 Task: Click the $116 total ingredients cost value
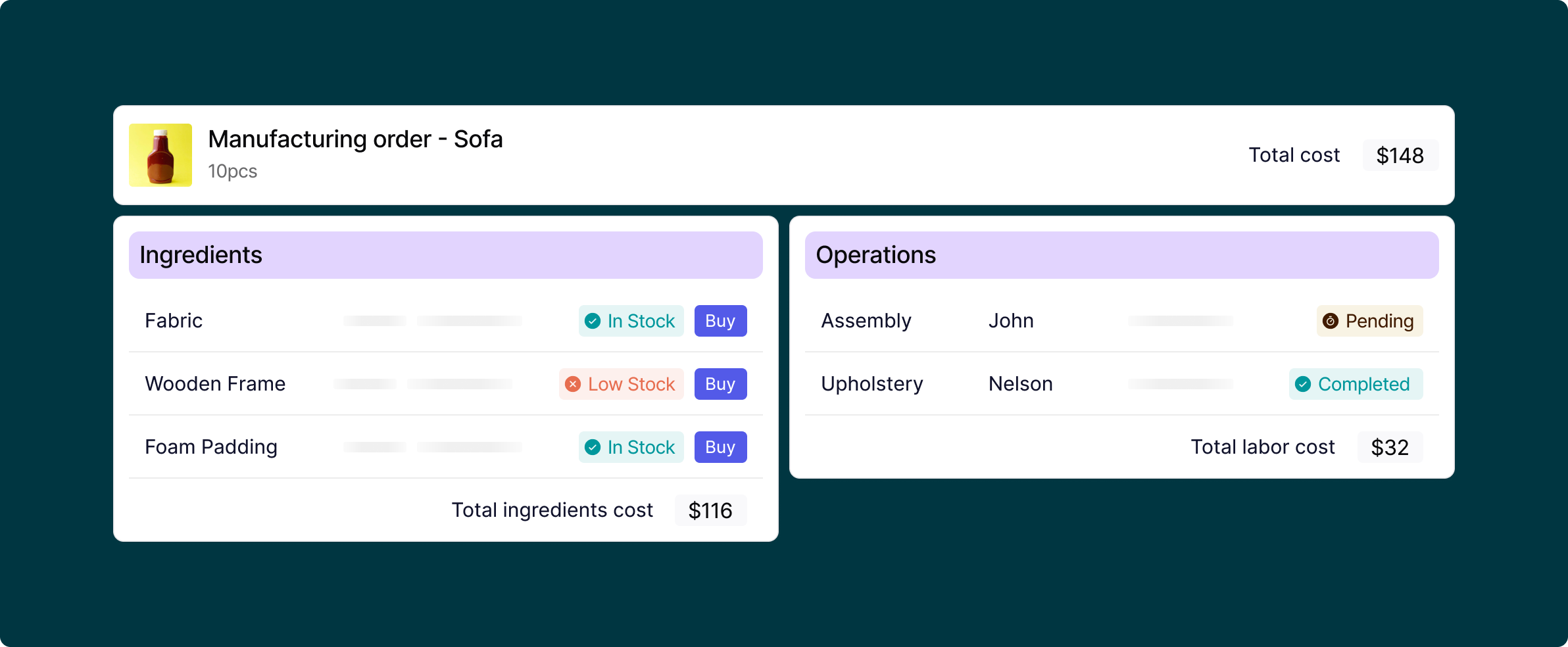pyautogui.click(x=710, y=510)
